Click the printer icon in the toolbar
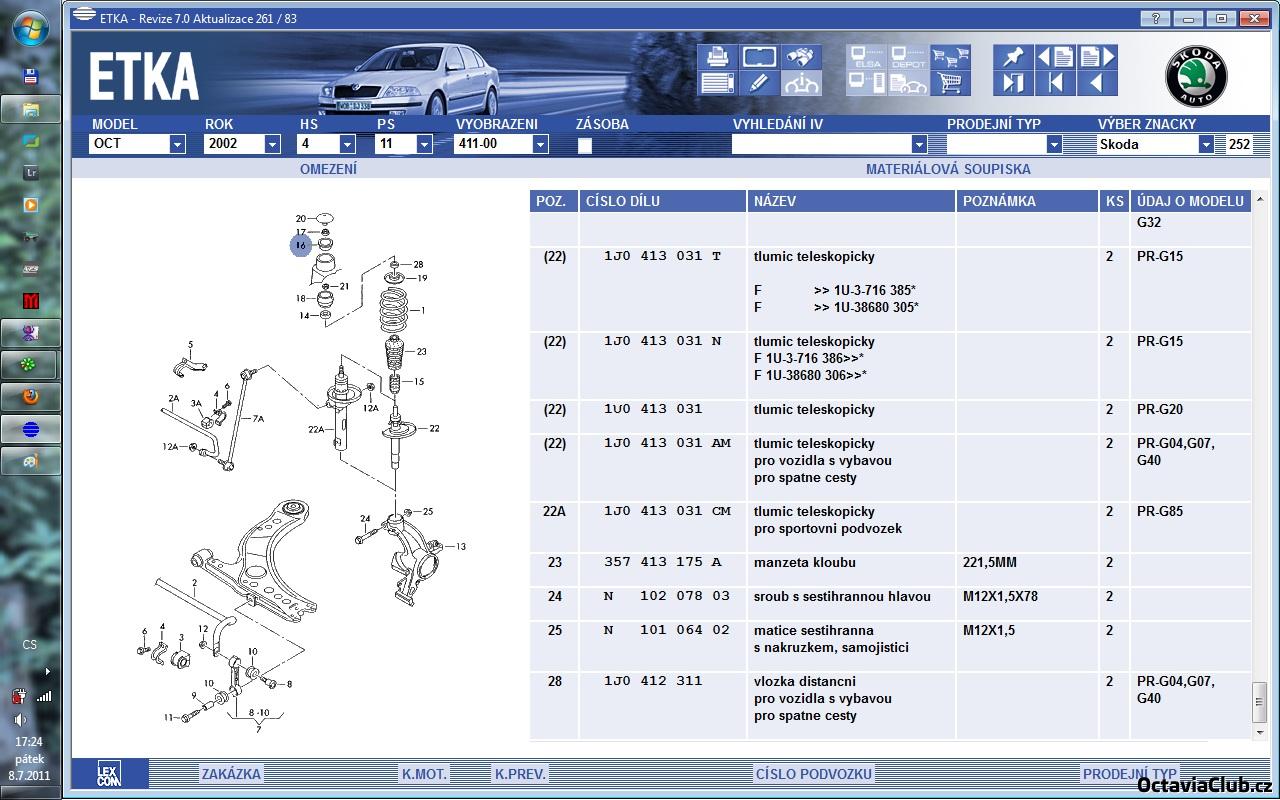1280x800 pixels. (x=716, y=57)
